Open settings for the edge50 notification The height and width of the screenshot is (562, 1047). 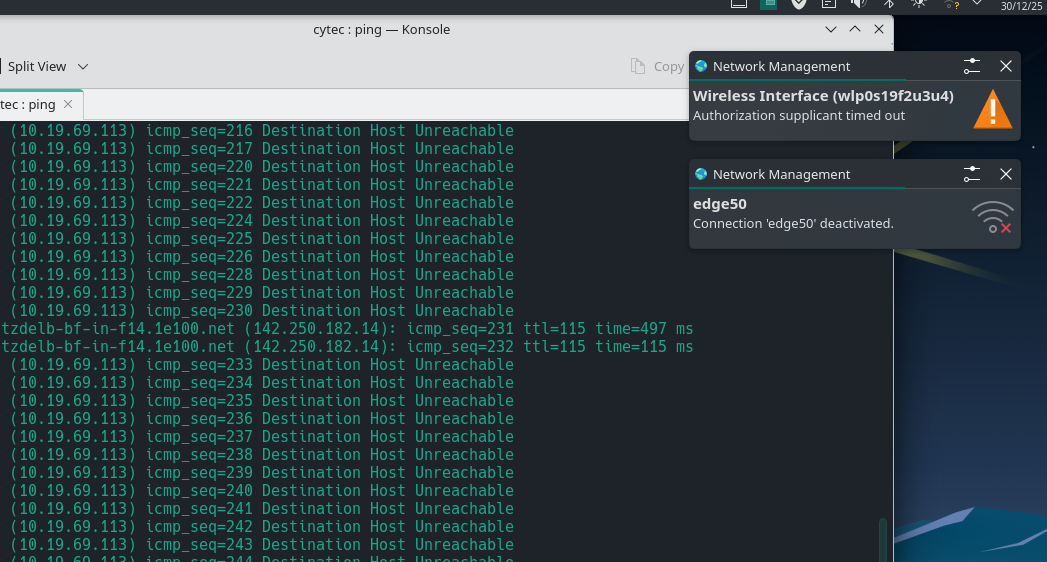point(972,175)
